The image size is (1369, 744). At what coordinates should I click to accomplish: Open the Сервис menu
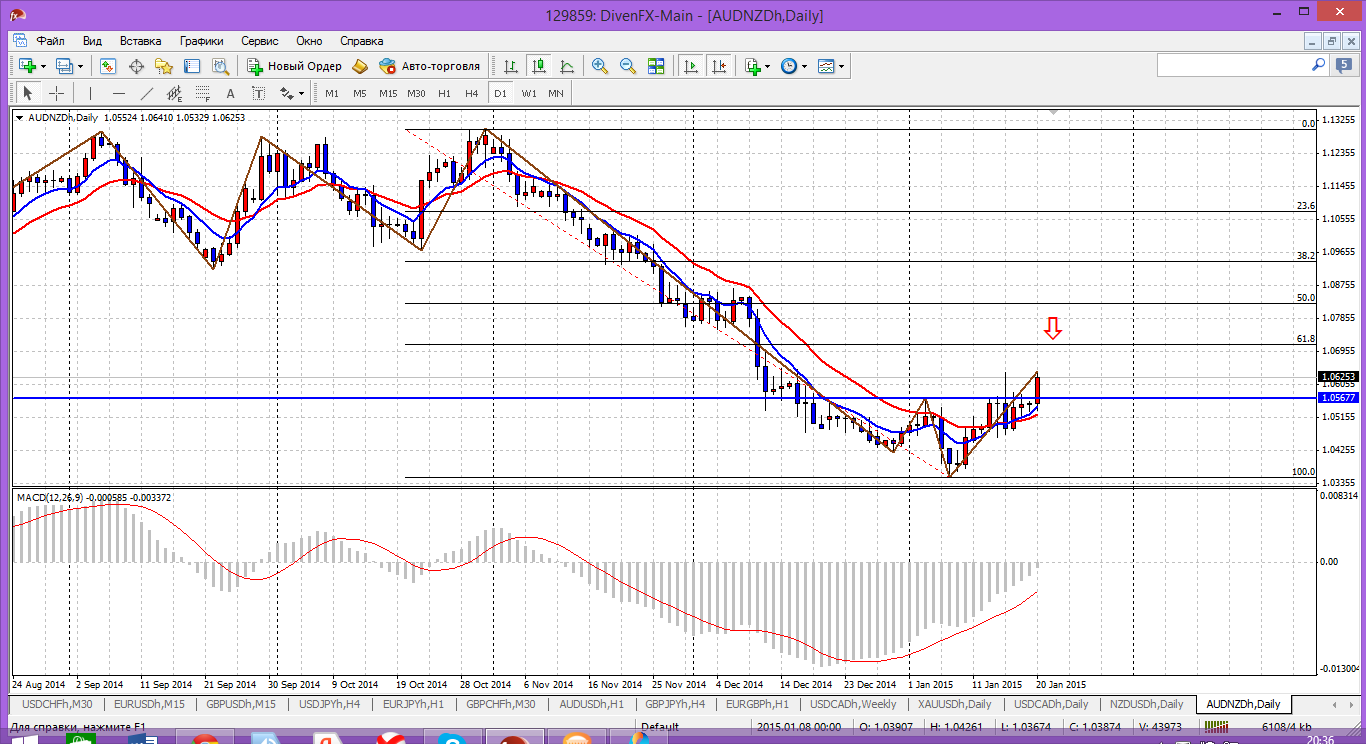tap(260, 41)
